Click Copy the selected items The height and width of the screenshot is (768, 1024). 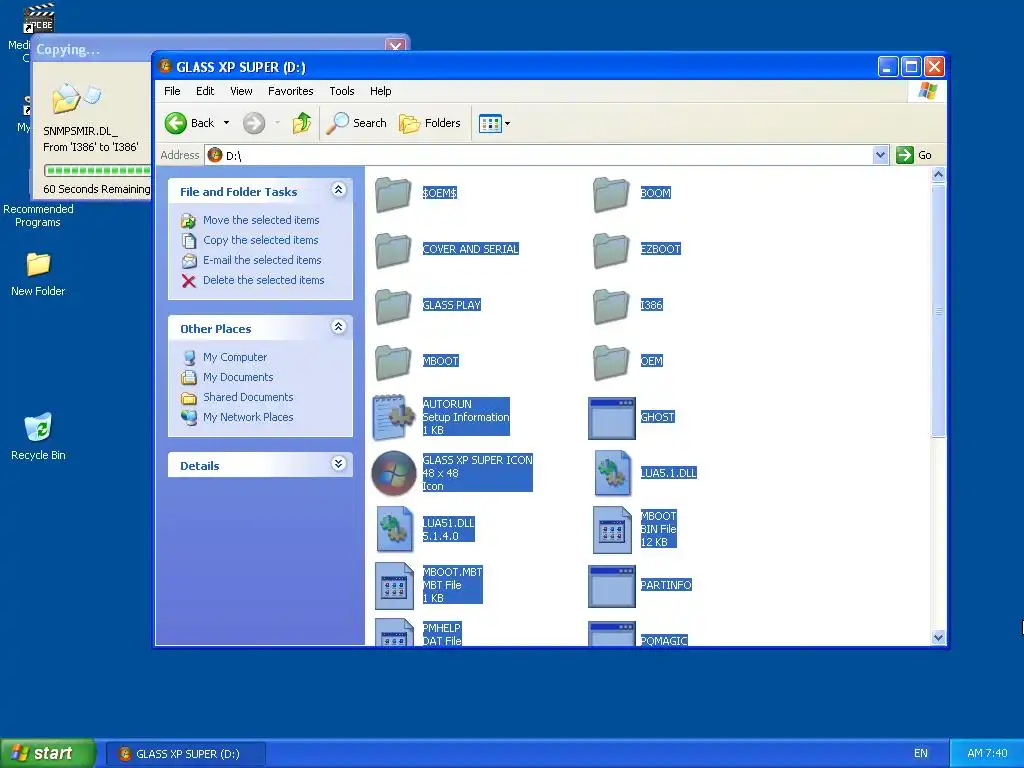click(261, 240)
